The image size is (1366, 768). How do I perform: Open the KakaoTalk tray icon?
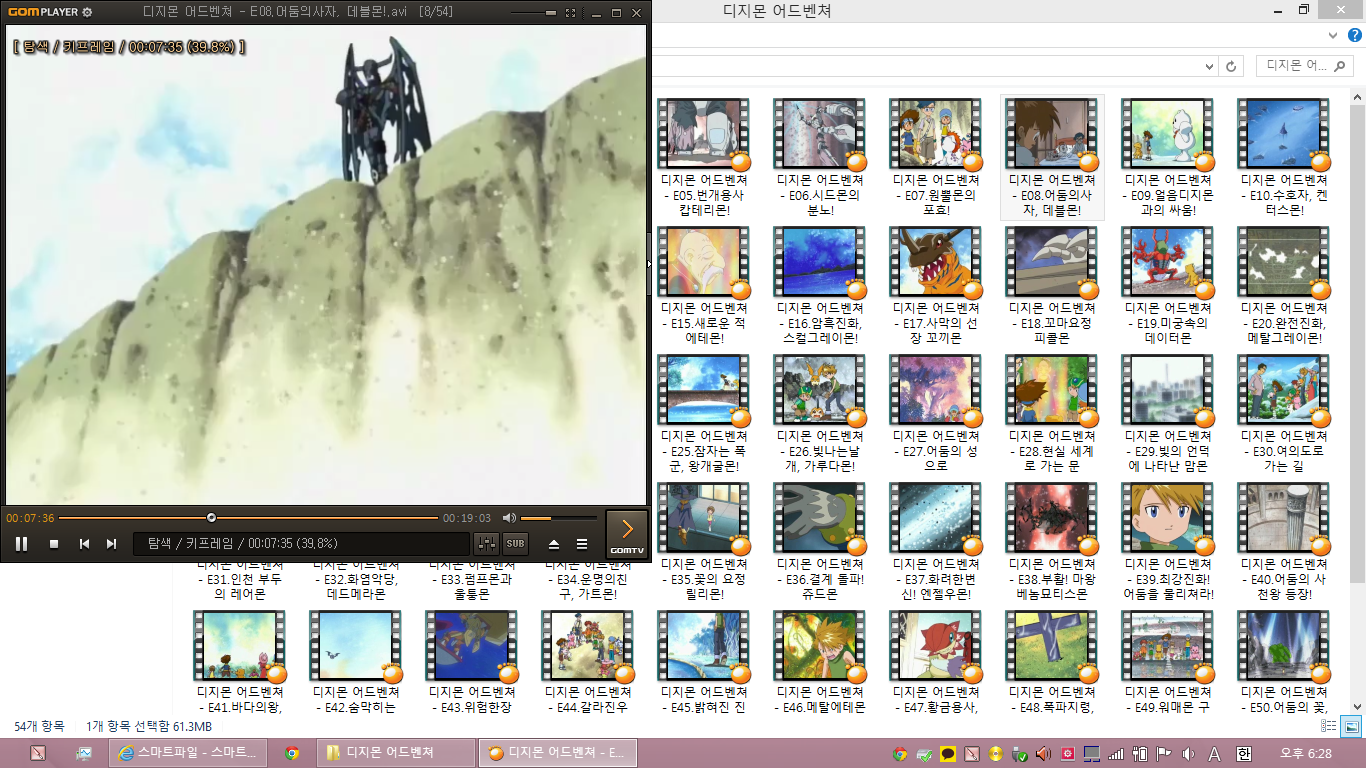[x=948, y=753]
